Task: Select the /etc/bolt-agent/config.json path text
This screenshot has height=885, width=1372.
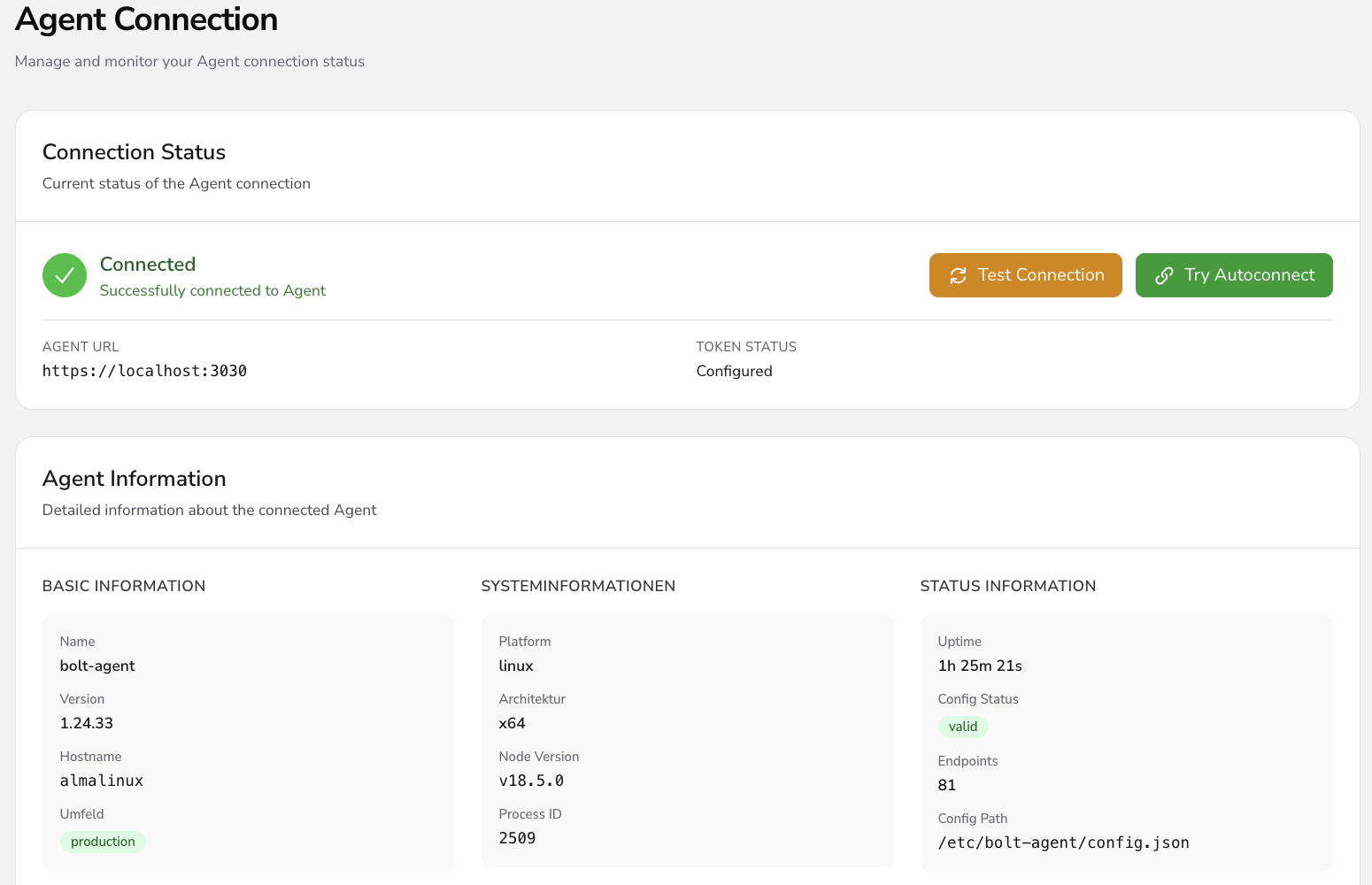Action: click(1063, 843)
